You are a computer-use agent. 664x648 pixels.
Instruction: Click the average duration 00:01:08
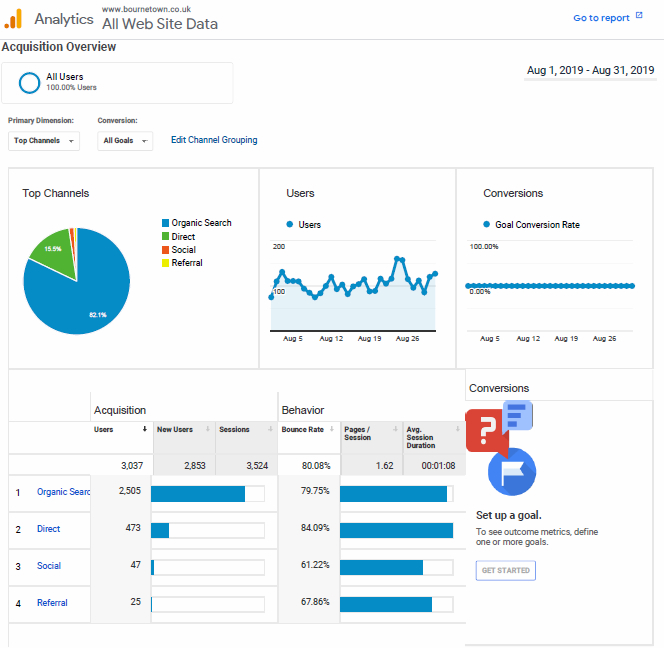point(438,466)
